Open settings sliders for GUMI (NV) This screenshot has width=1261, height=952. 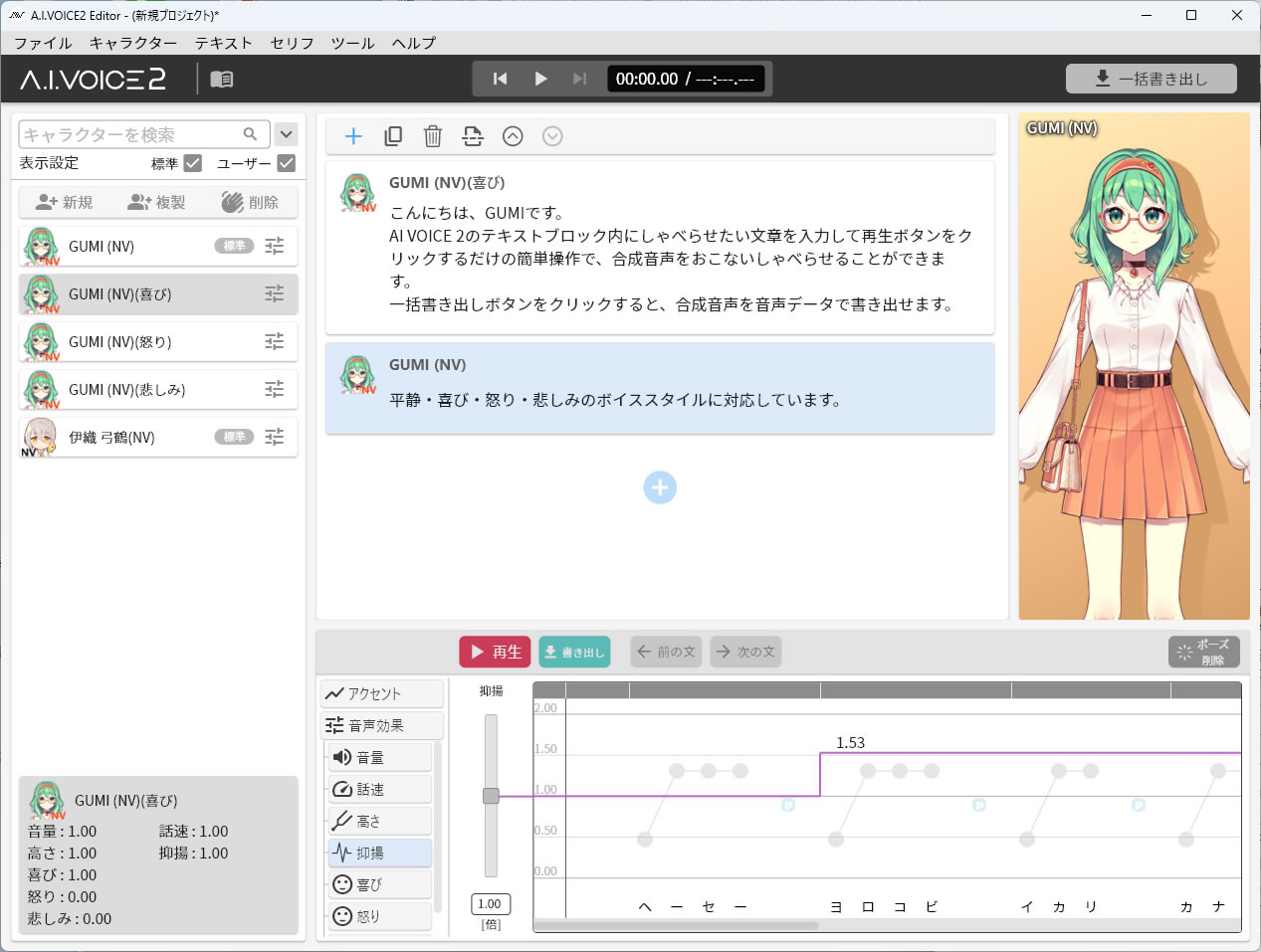(275, 246)
